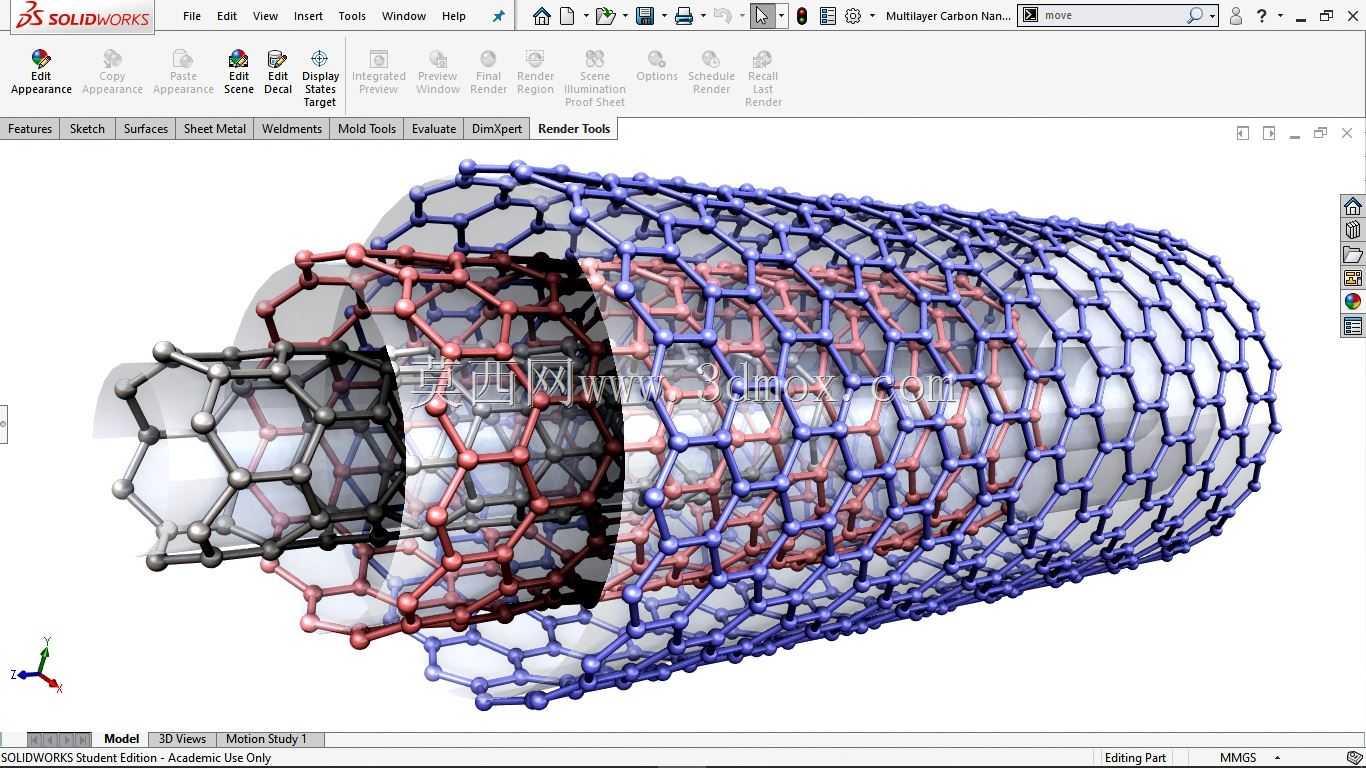
Task: Switch to the 3D Views tab
Action: tap(182, 739)
